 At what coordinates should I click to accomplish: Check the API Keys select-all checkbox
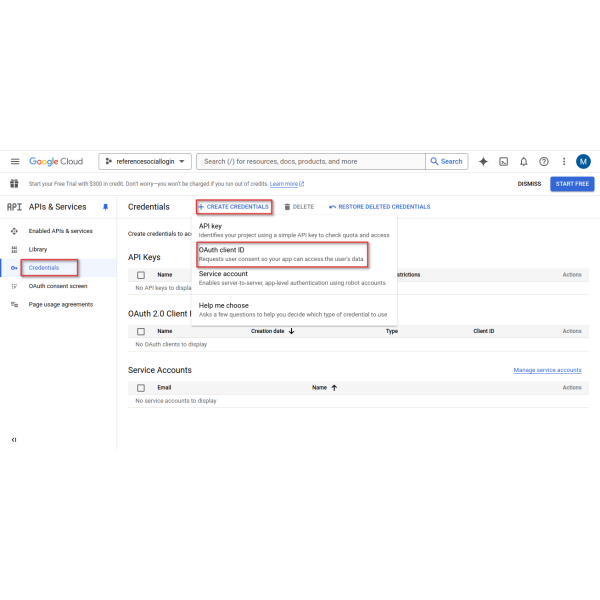[x=141, y=274]
